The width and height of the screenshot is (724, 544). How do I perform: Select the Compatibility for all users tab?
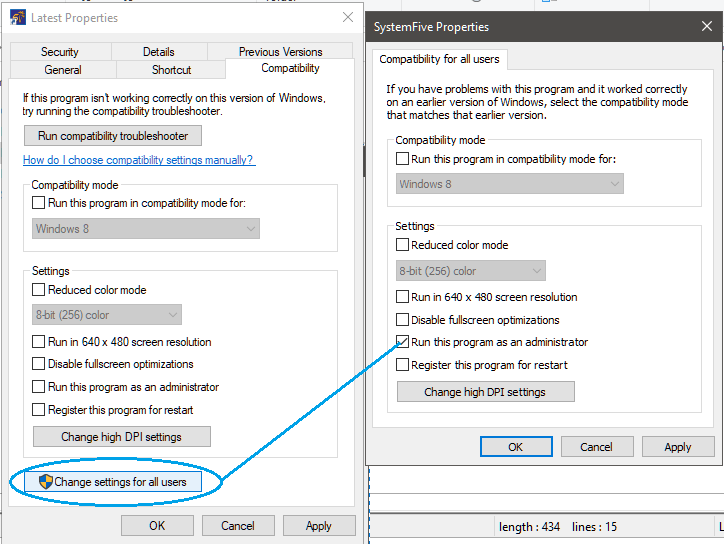(439, 59)
